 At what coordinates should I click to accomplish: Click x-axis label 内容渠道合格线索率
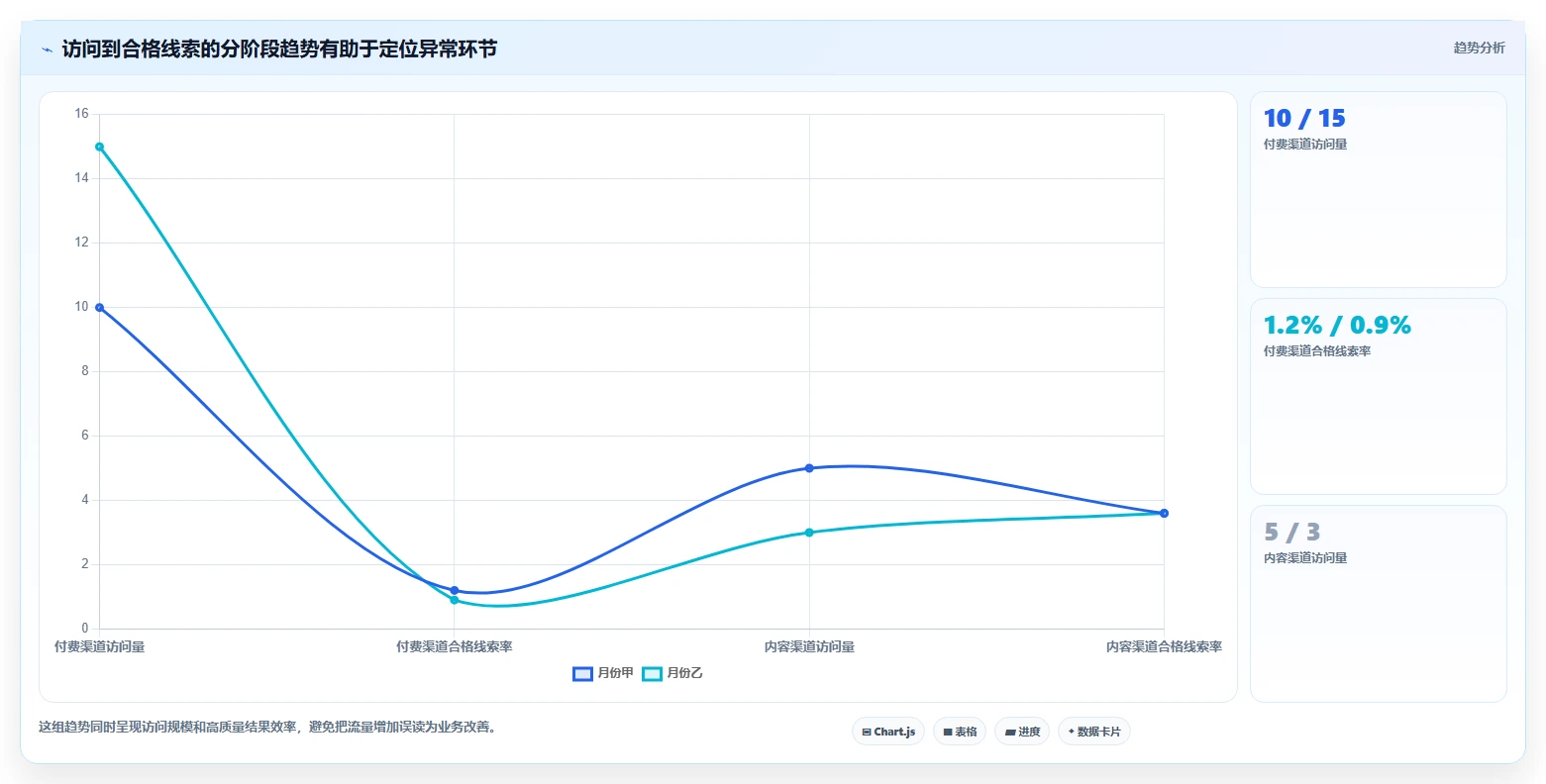coord(1164,646)
